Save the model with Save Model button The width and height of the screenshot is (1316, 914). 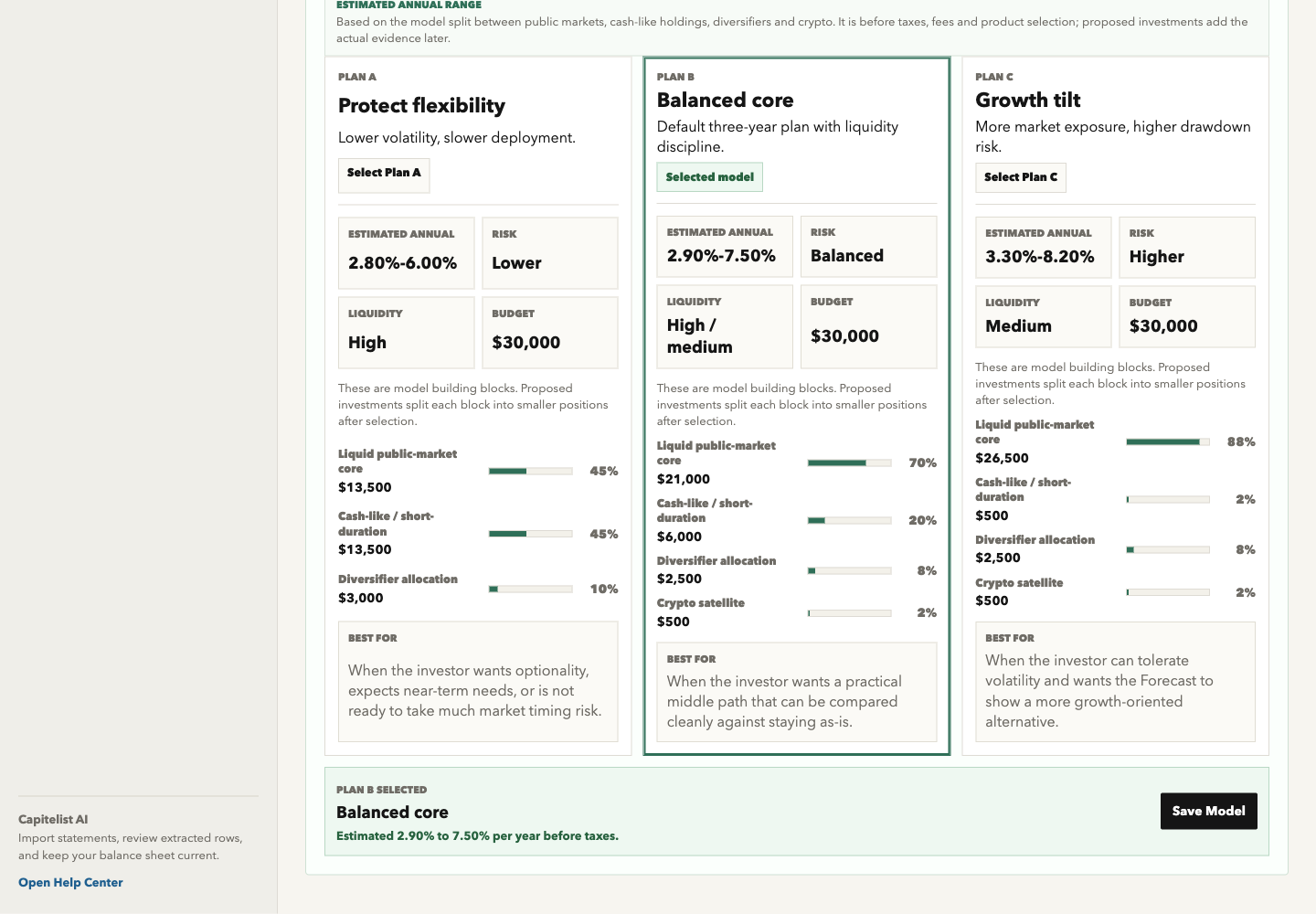tap(1208, 811)
